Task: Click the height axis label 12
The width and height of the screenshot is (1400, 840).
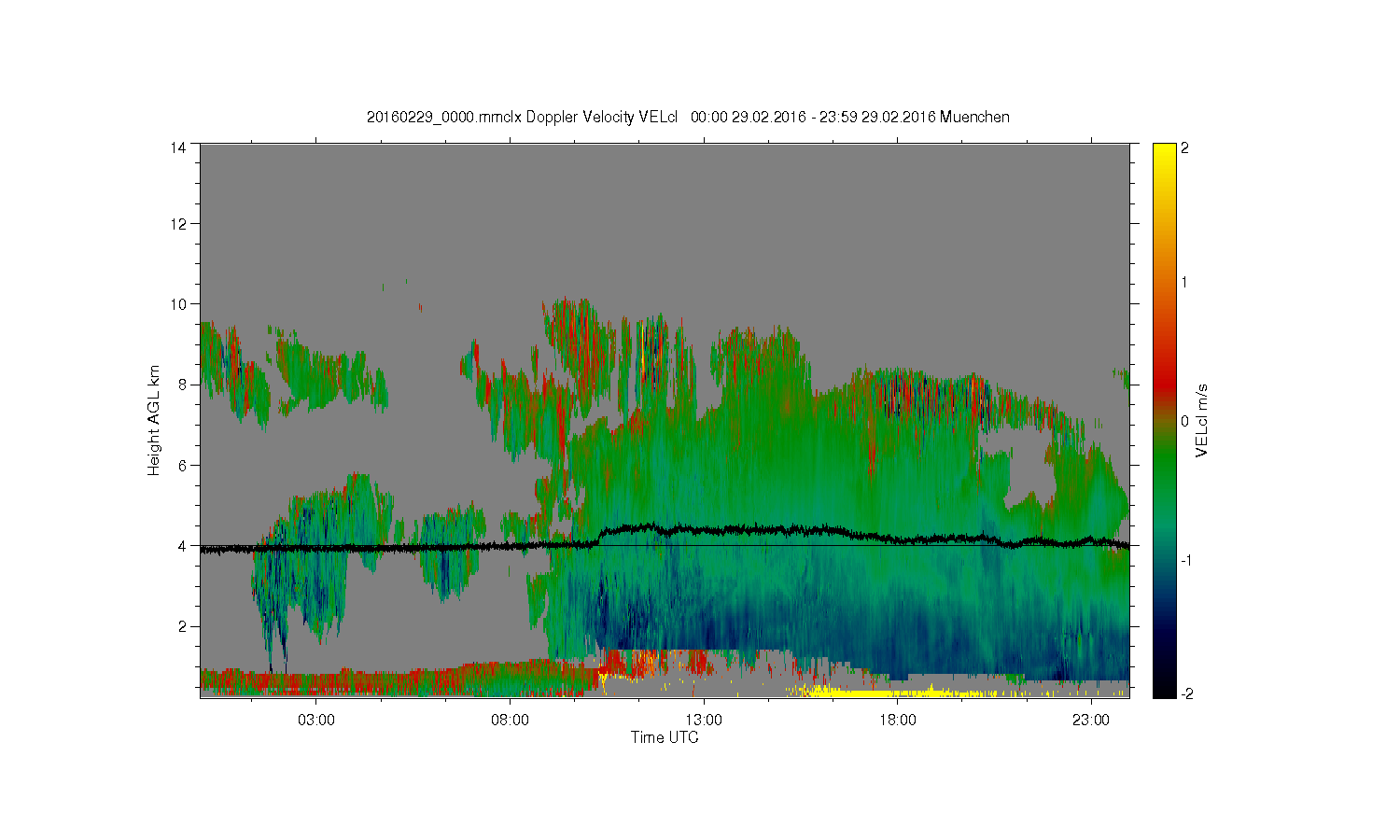Action: (179, 224)
